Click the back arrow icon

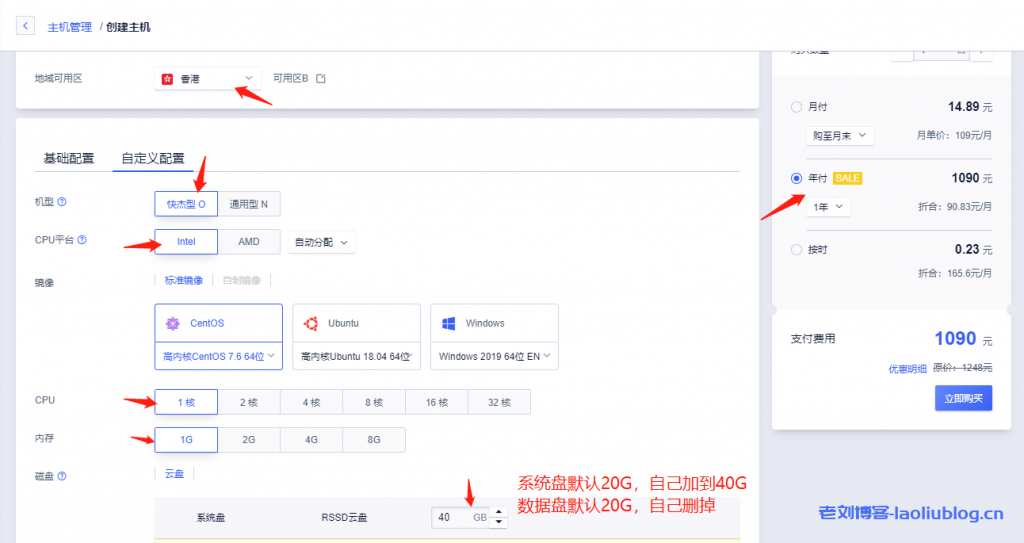pyautogui.click(x=25, y=26)
